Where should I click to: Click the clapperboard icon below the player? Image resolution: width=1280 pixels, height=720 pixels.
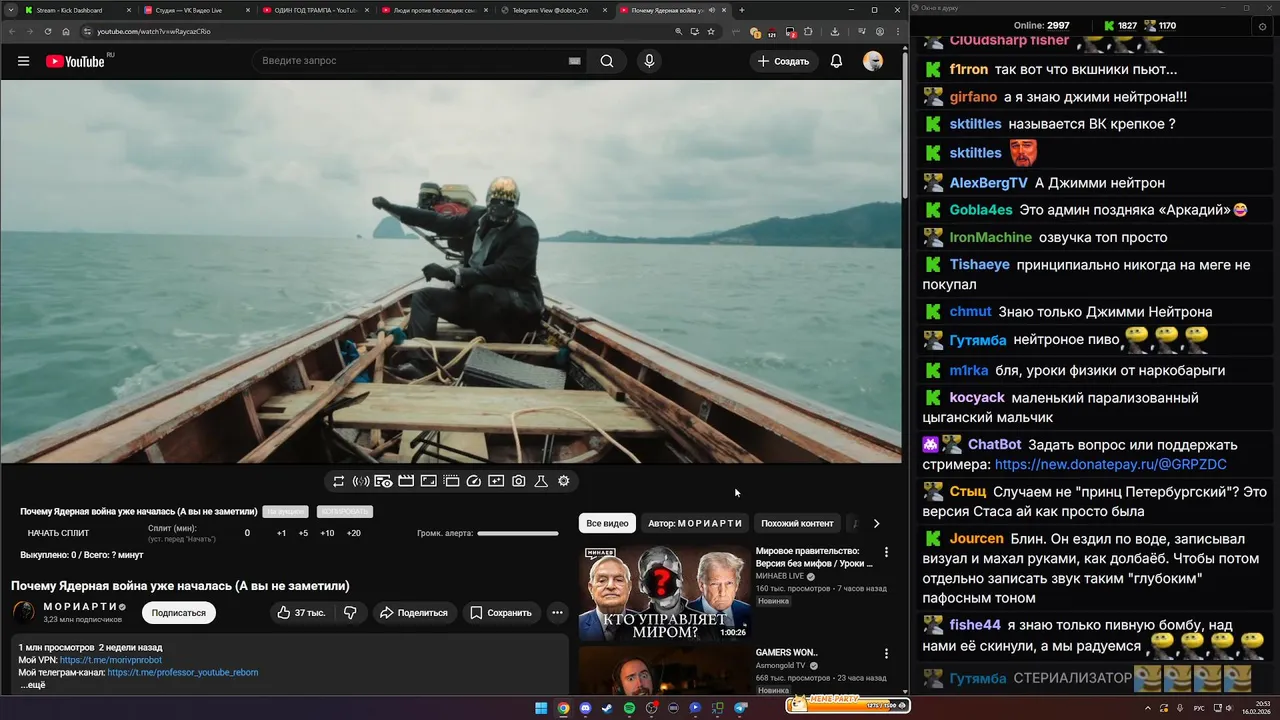406,481
